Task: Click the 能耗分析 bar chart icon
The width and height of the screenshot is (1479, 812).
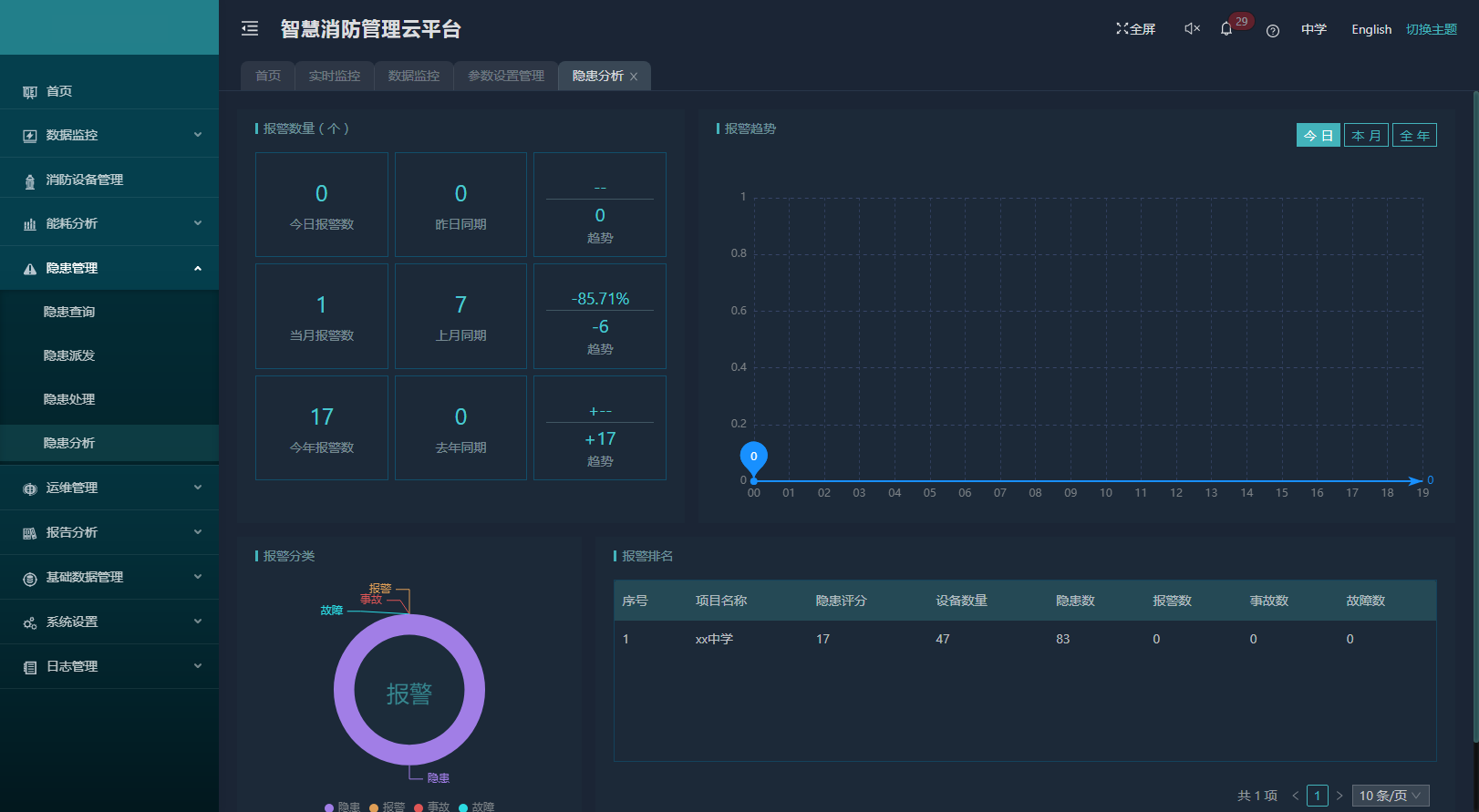Action: point(30,224)
